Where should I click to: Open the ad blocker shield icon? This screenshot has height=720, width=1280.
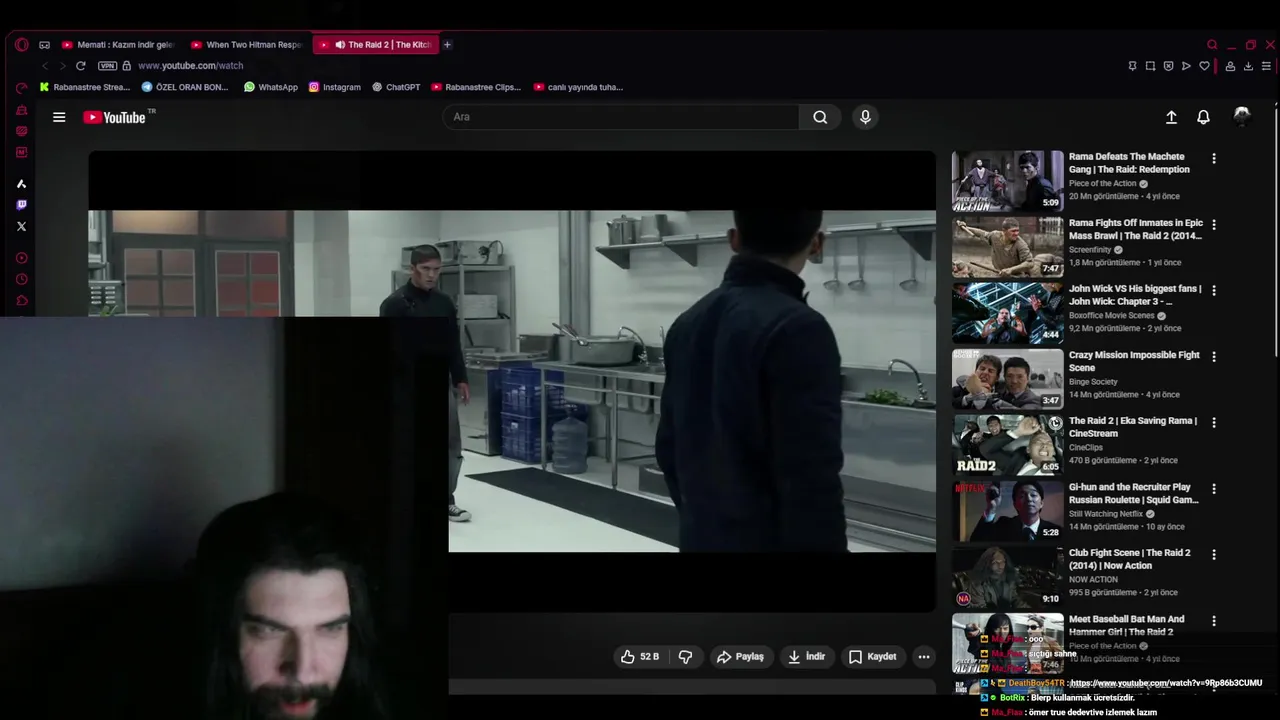click(1168, 66)
